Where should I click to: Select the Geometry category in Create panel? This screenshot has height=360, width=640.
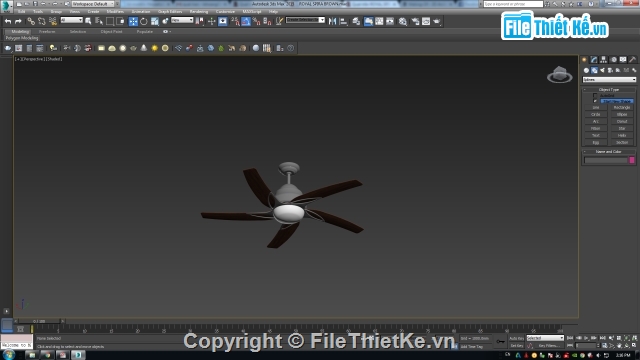[586, 70]
